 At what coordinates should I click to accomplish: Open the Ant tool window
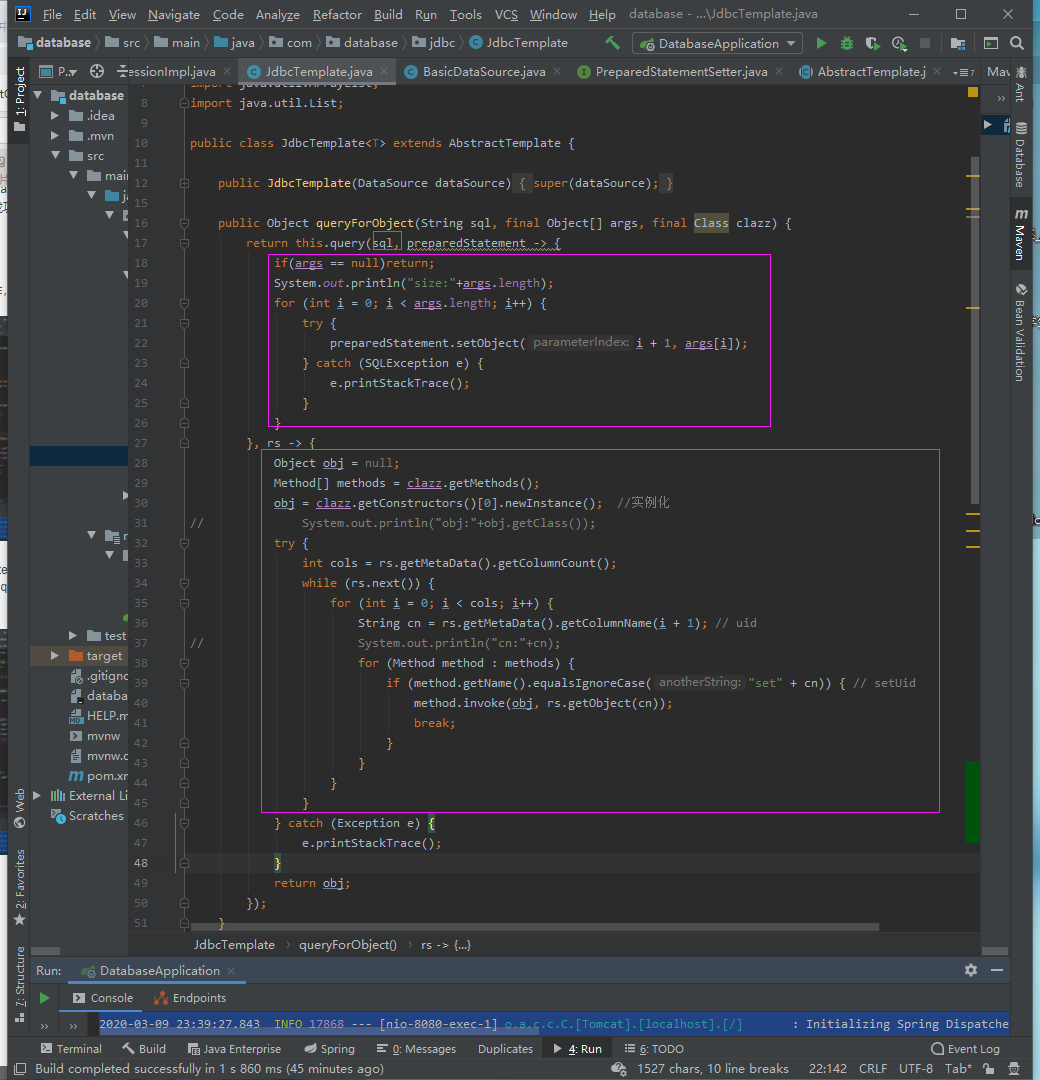[x=1021, y=84]
